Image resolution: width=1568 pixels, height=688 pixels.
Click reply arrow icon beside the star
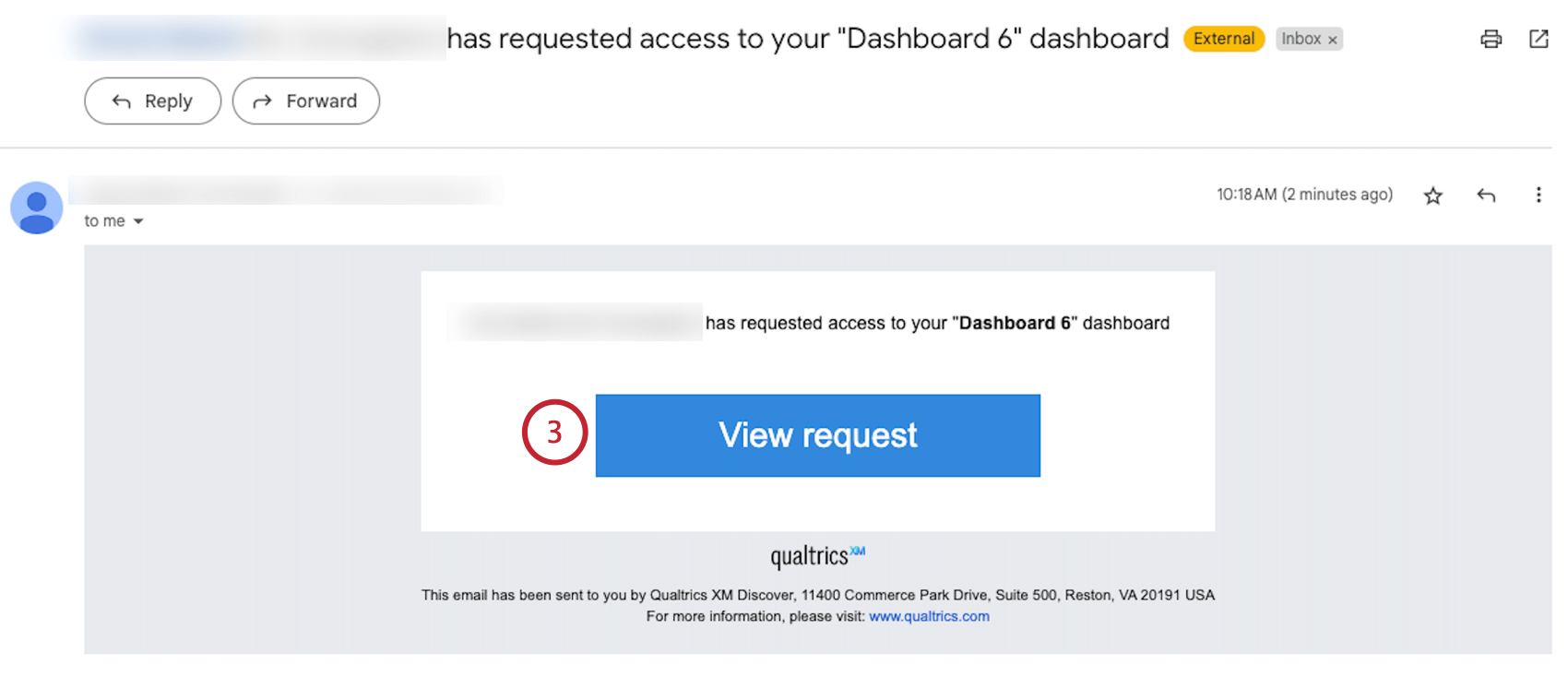(1486, 196)
